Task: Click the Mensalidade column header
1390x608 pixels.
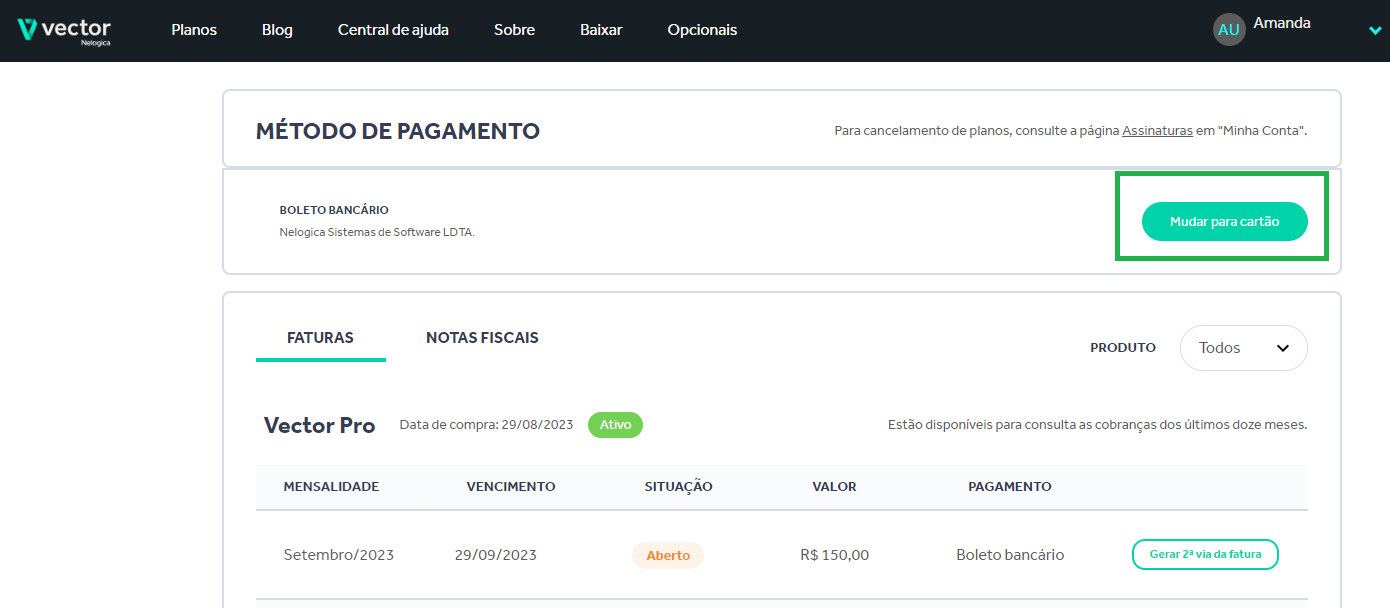Action: (x=331, y=487)
